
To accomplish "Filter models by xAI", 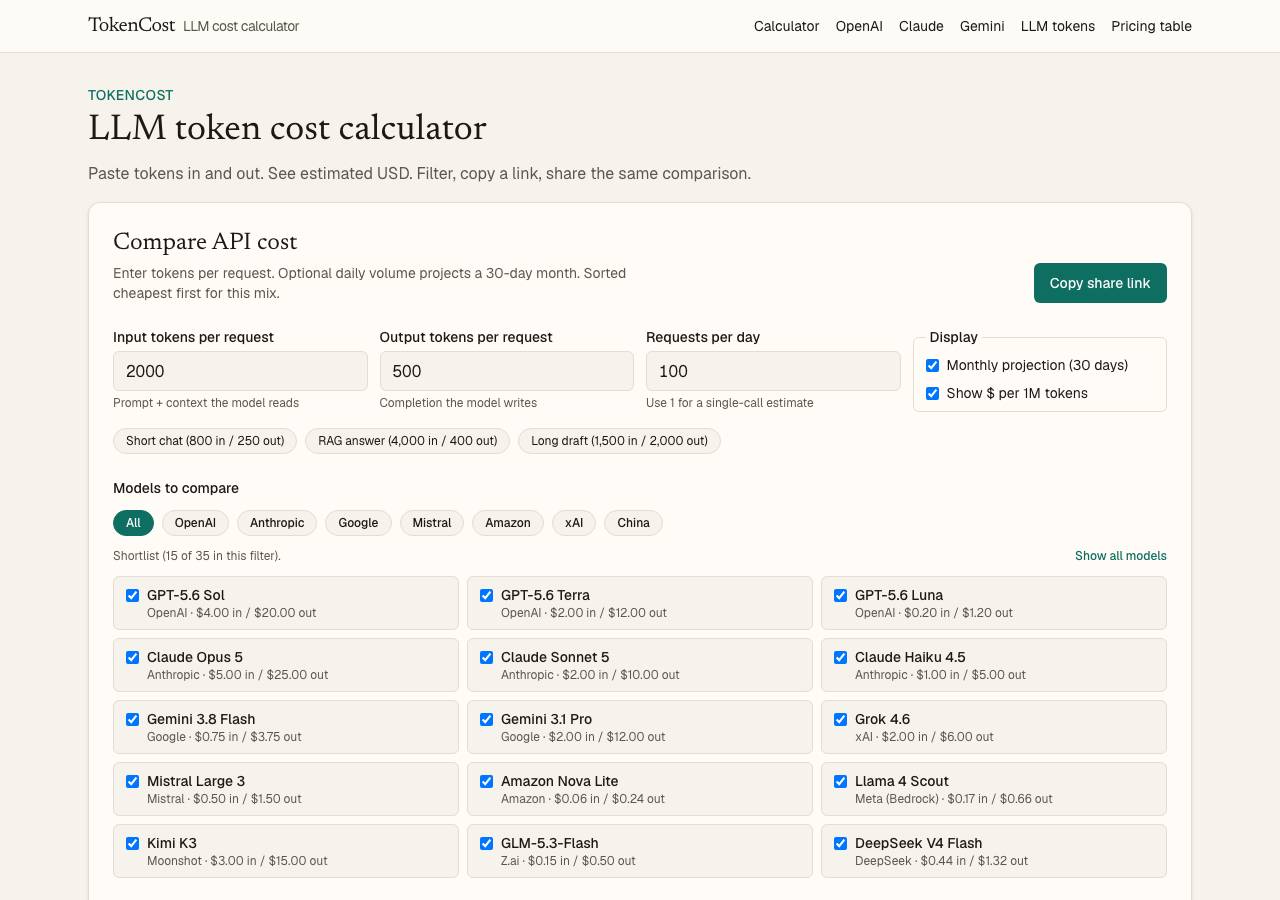I will point(574,523).
